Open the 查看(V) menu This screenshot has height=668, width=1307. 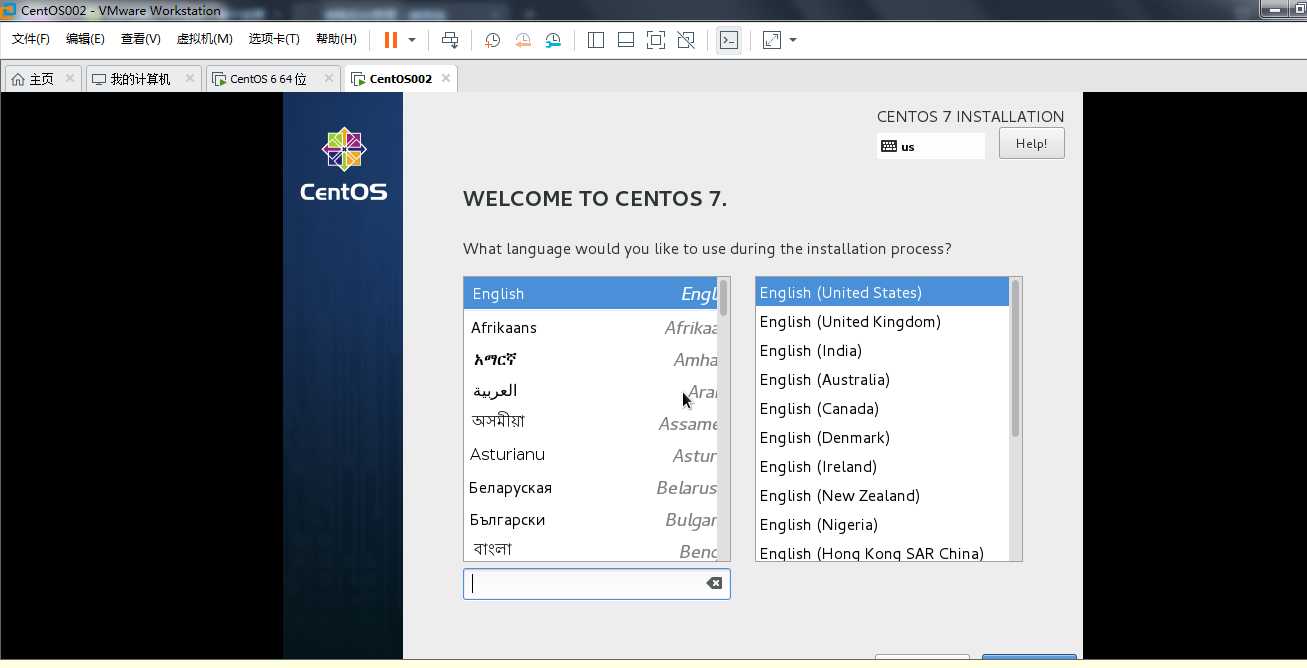click(140, 39)
